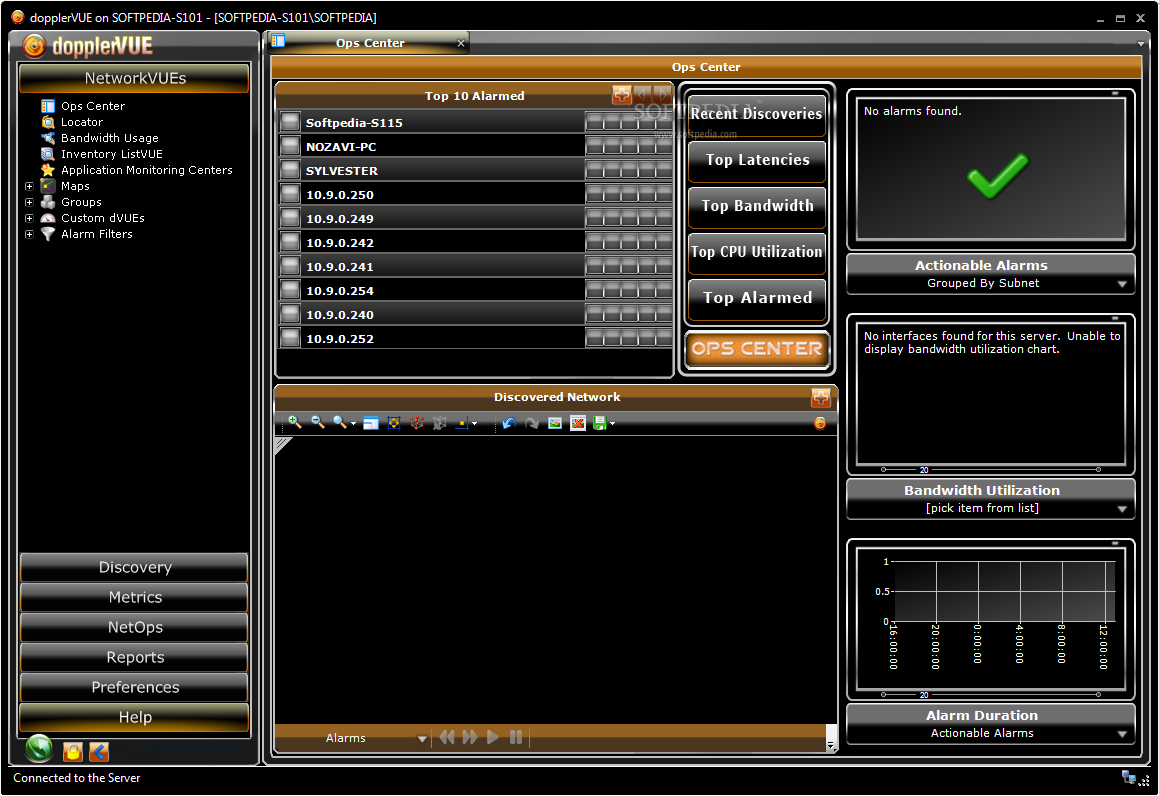Screen dimensions: 1159x796
Task: Click the Recent Discoveries button
Action: coord(757,115)
